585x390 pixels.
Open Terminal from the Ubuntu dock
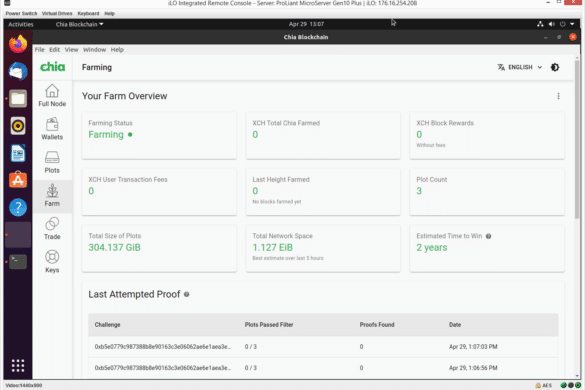click(x=18, y=262)
